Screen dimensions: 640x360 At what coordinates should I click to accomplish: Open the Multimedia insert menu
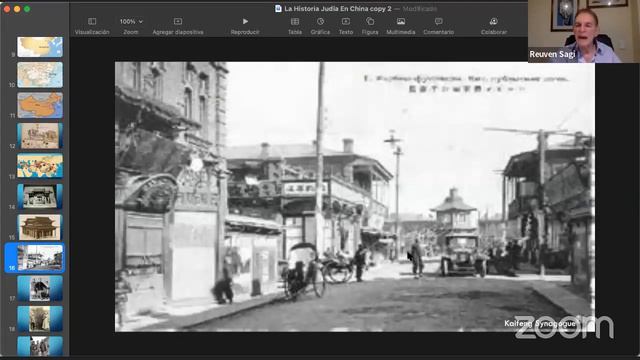coord(401,26)
